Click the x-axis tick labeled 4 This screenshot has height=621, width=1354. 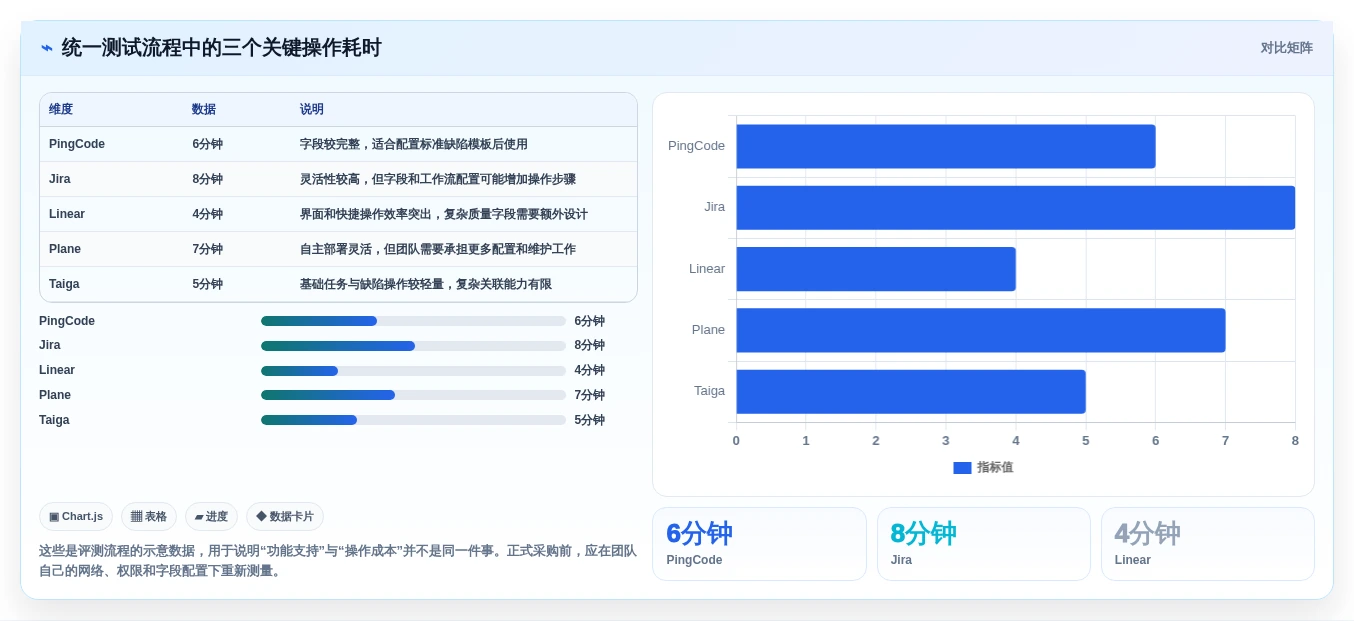click(x=1016, y=441)
